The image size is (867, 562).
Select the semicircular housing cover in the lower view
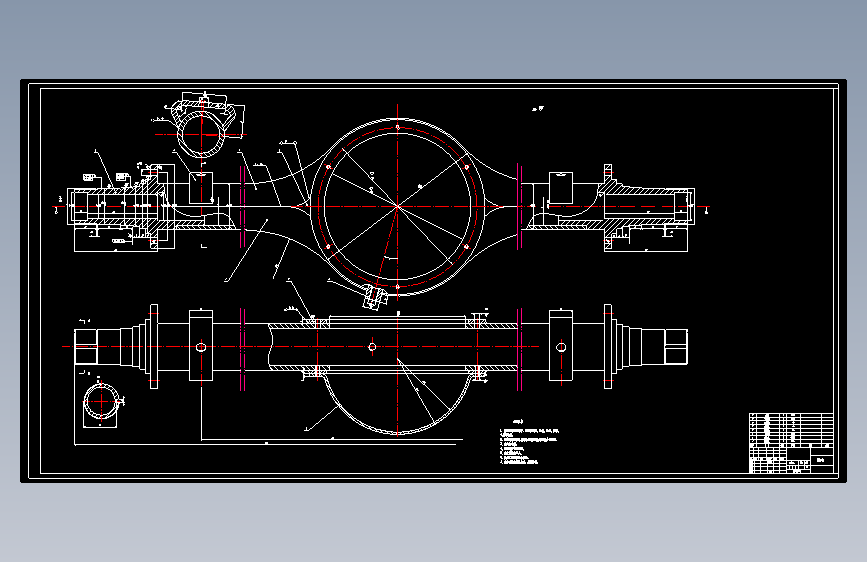(x=397, y=403)
